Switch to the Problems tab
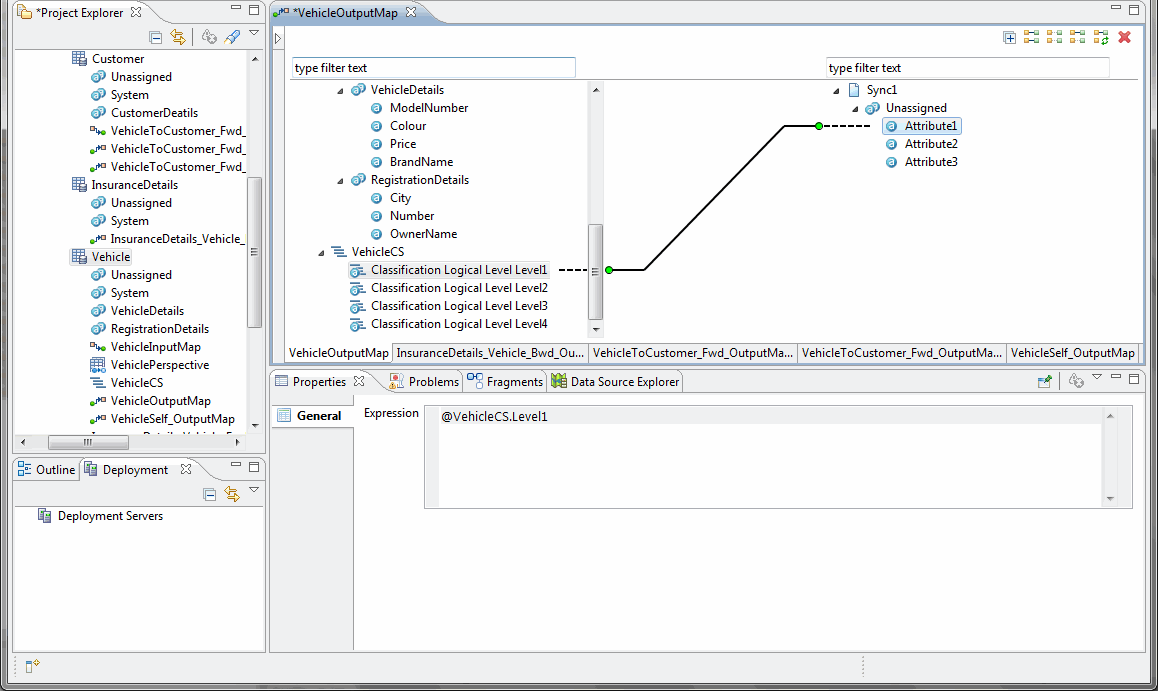Screen dimensions: 1158x691 coord(424,381)
